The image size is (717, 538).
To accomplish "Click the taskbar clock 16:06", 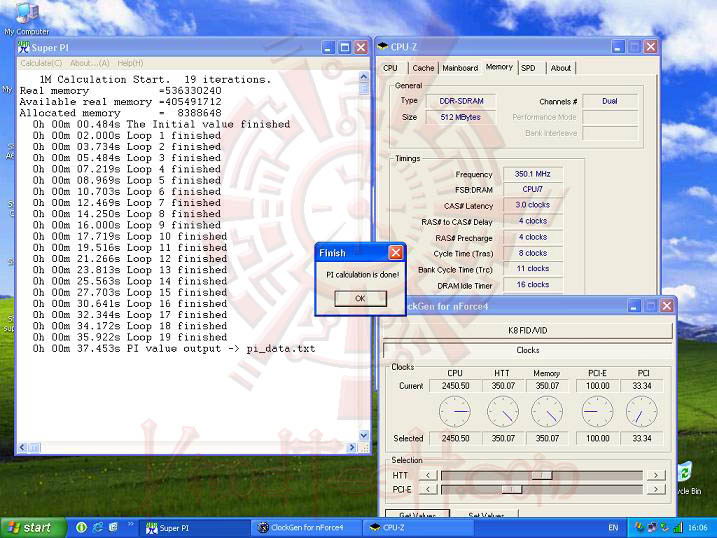I will 697,527.
